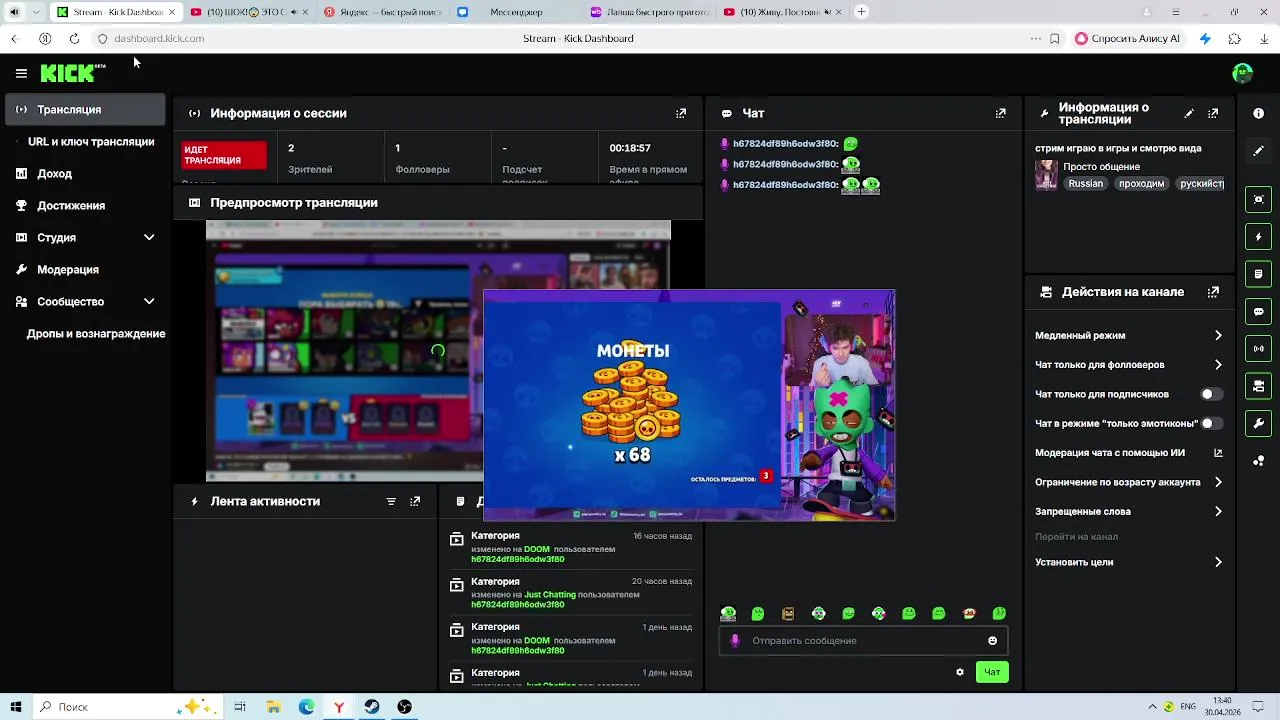Open Steam from the taskbar
Image resolution: width=1280 pixels, height=720 pixels.
click(x=371, y=707)
